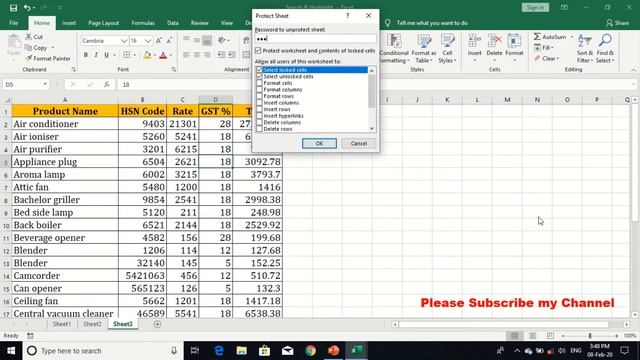Click the Insert Function fx icon
The height and width of the screenshot is (360, 640).
107,84
